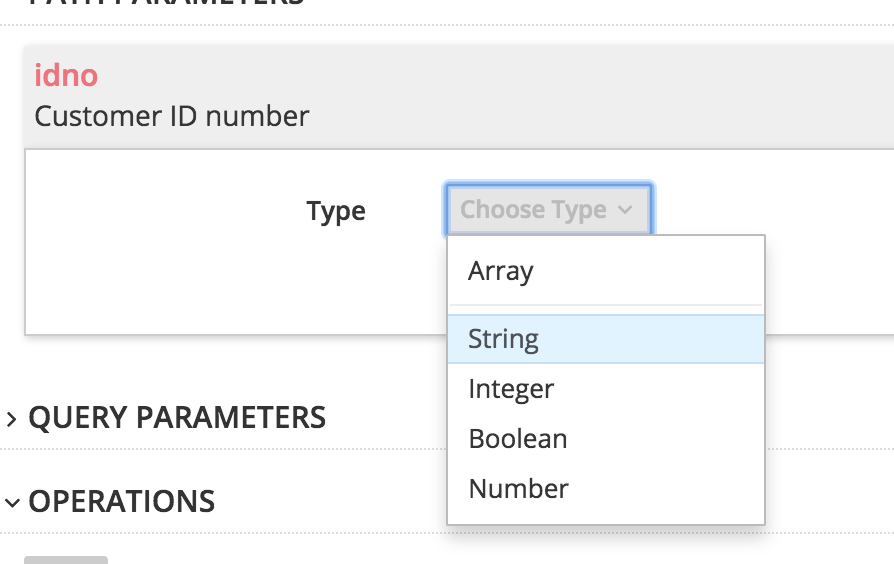
Task: Pick Integer in the type menu
Action: point(511,389)
